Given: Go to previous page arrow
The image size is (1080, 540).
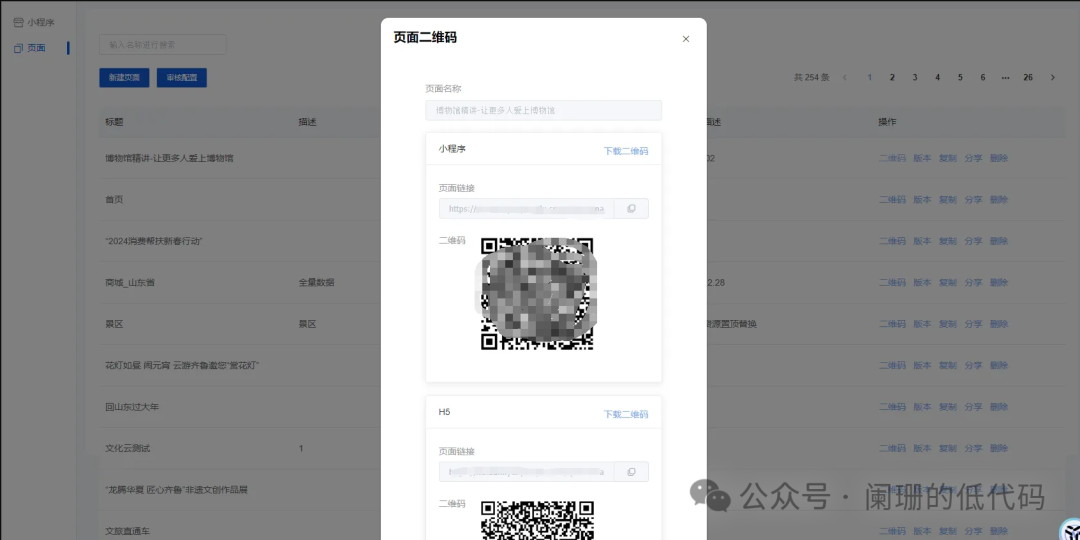Looking at the screenshot, I should tap(845, 77).
